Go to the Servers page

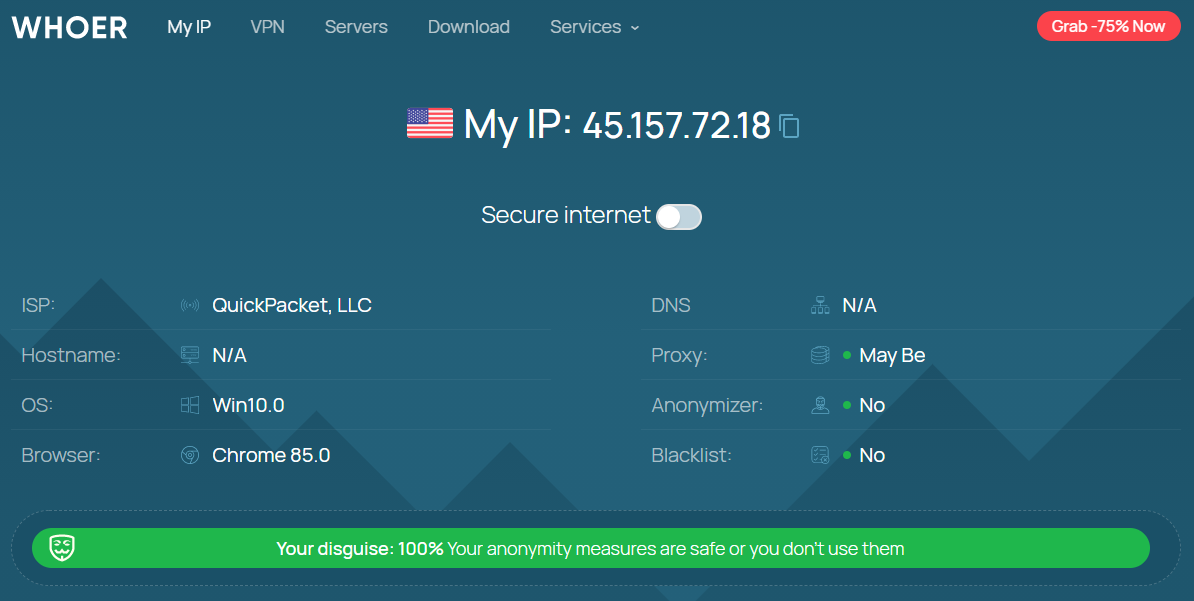[x=356, y=27]
